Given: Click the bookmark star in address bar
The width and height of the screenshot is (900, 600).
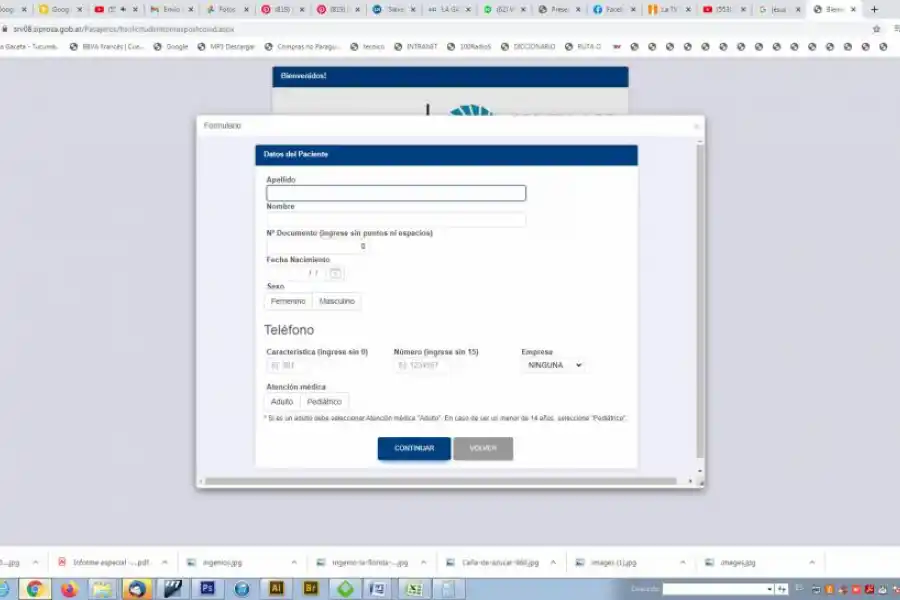Looking at the screenshot, I should (876, 30).
